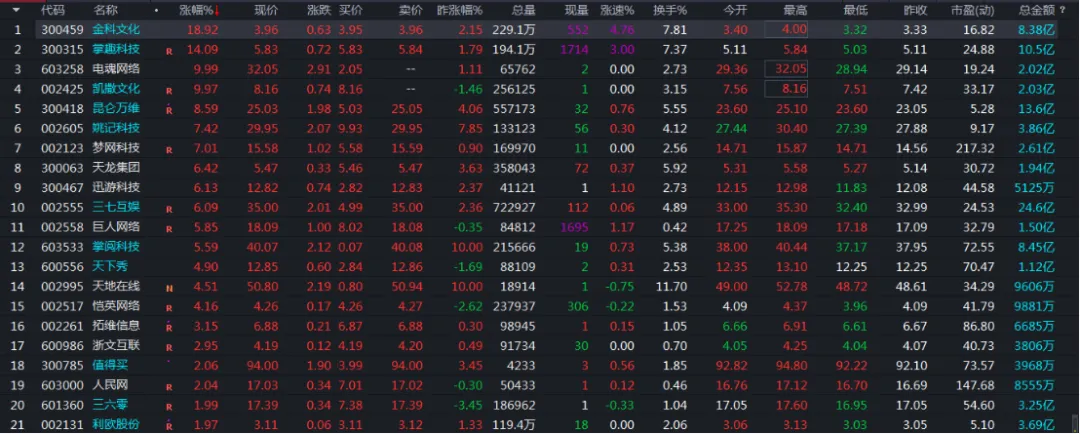Select stock 金科文化 in the name column
The height and width of the screenshot is (434, 1080).
click(116, 30)
